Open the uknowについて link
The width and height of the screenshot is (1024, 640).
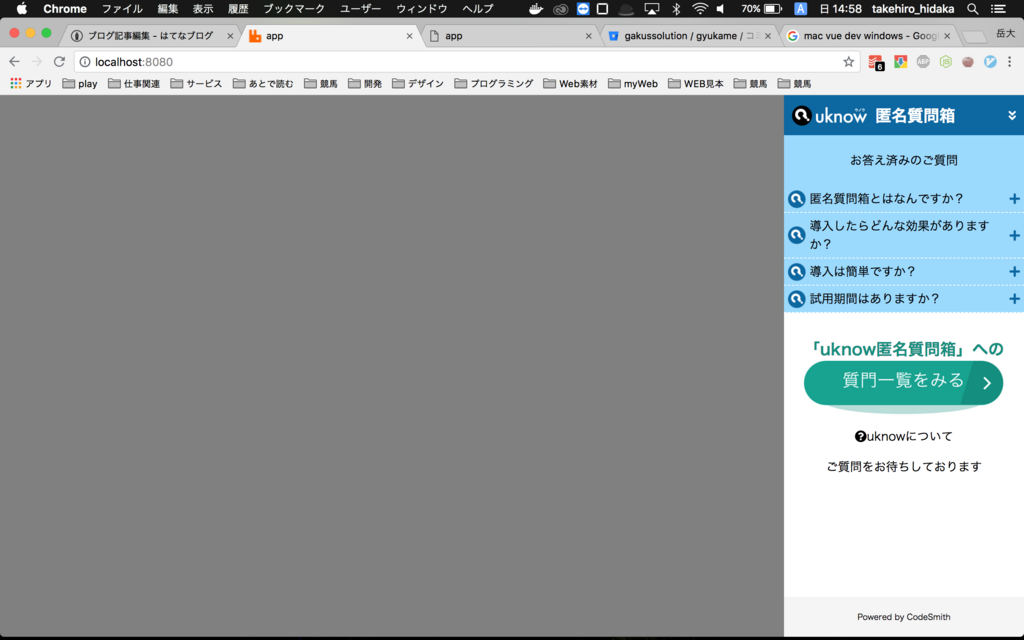904,436
